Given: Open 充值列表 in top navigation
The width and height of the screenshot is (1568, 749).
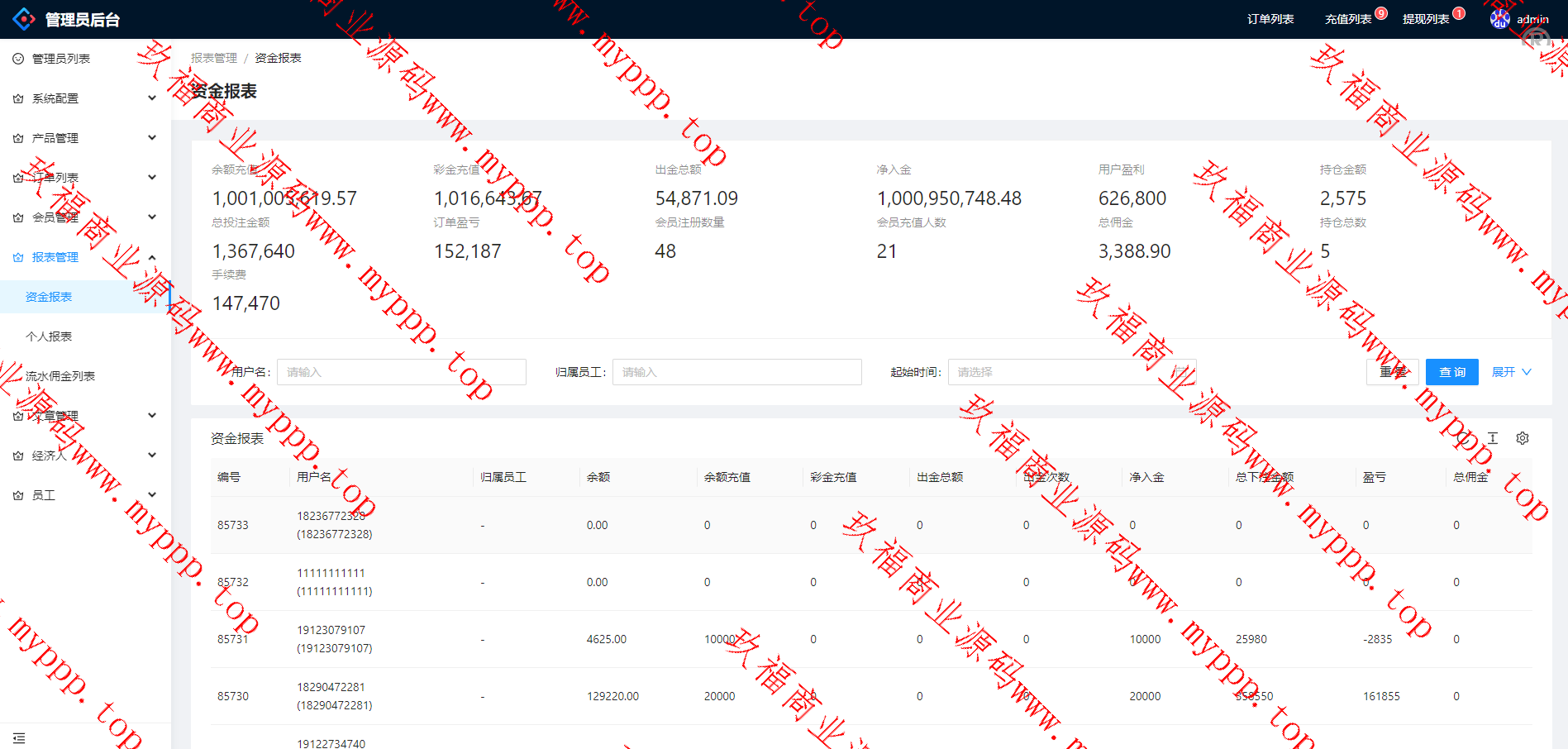Looking at the screenshot, I should tap(1348, 19).
